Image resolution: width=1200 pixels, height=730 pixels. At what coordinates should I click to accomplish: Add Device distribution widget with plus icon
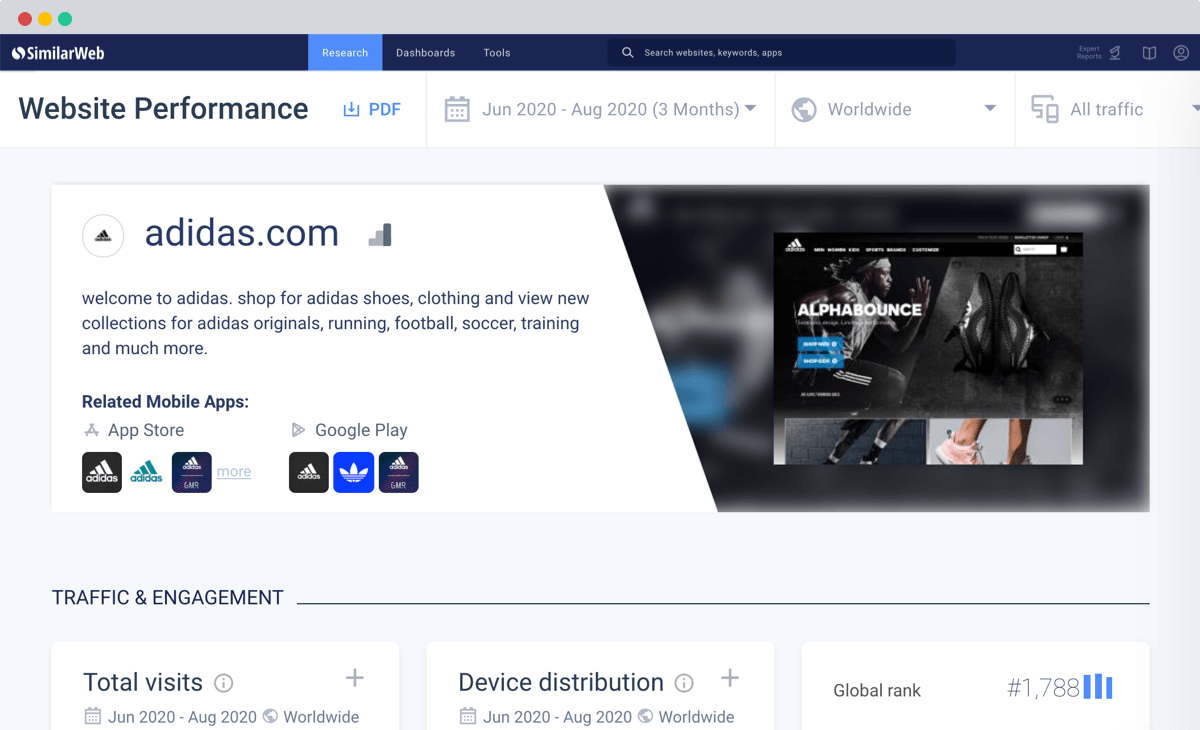[730, 678]
